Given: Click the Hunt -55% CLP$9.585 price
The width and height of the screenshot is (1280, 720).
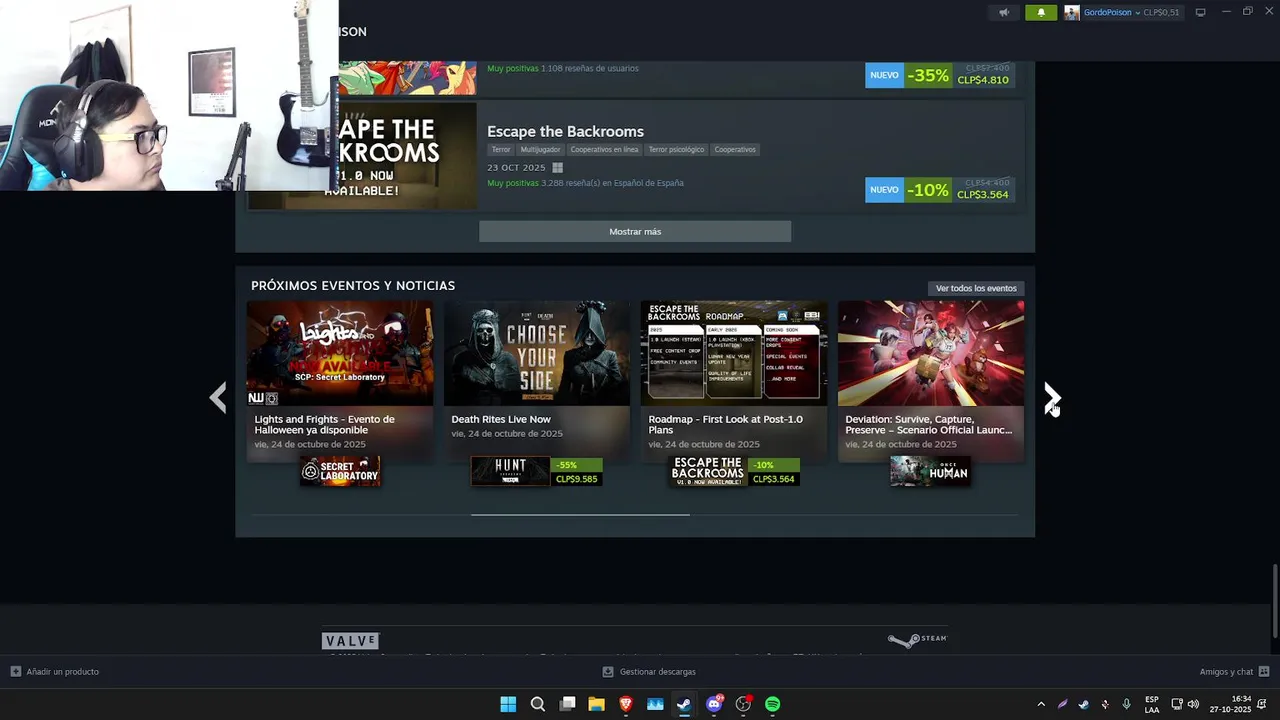Looking at the screenshot, I should 577,472.
